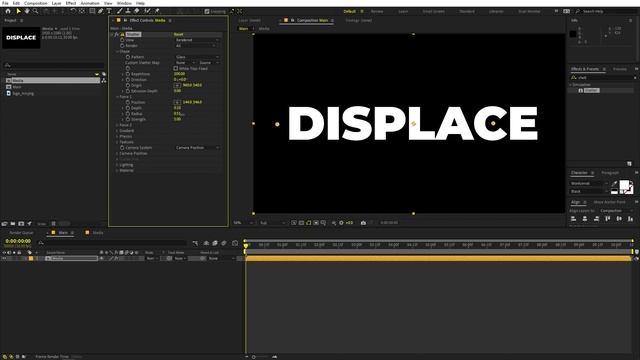The image size is (640, 360).
Task: Open Pattern dropdown showing Glass
Action: coord(197,57)
